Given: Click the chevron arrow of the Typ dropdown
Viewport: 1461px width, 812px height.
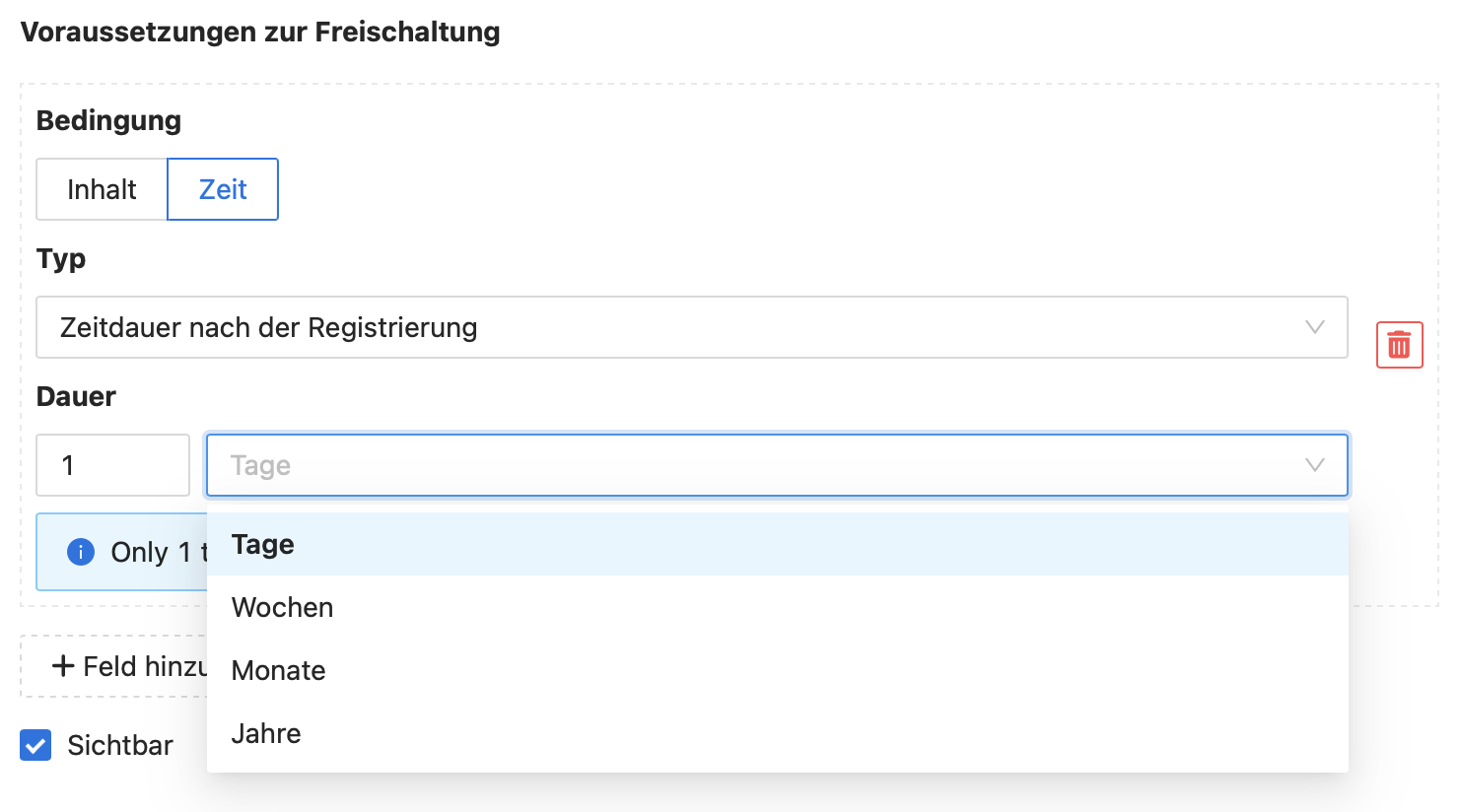Looking at the screenshot, I should point(1314,327).
